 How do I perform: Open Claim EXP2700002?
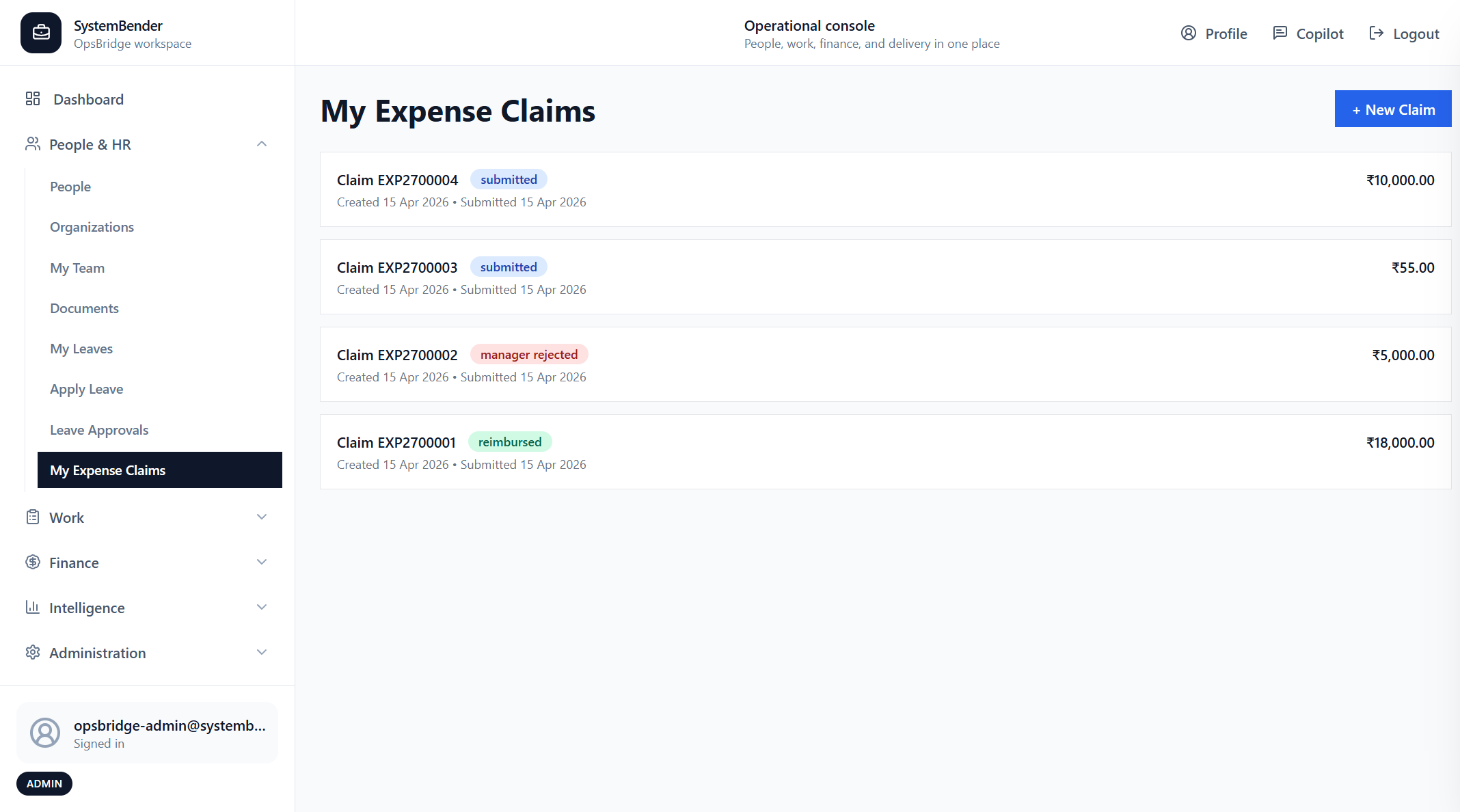[886, 364]
